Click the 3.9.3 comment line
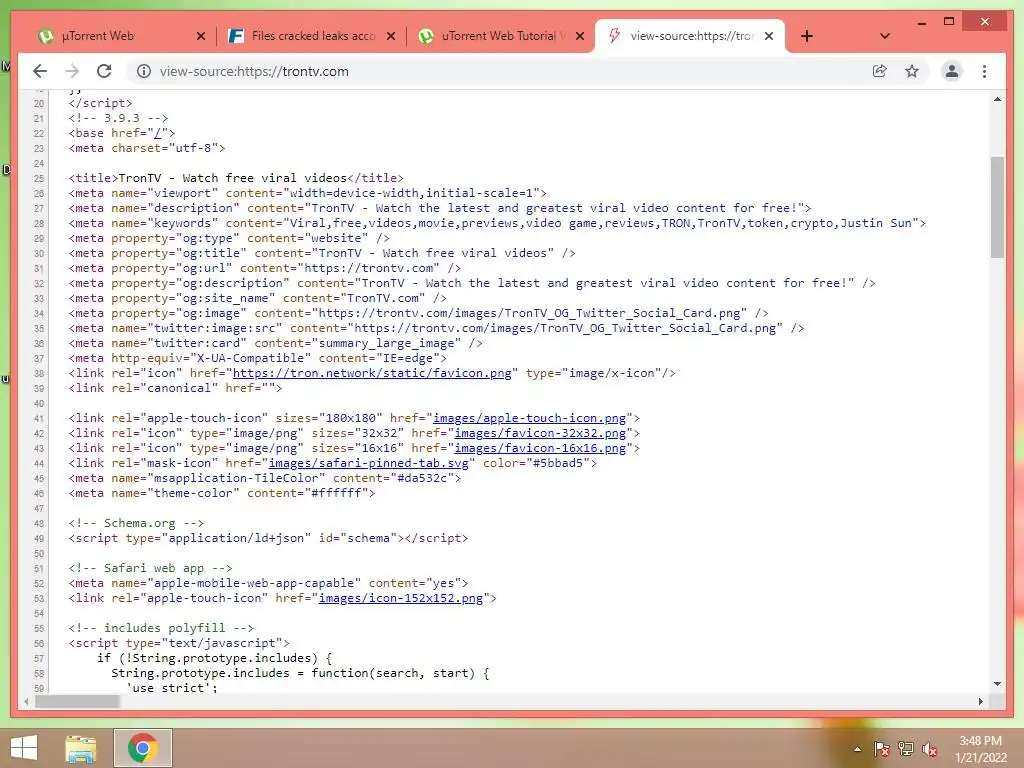Image resolution: width=1024 pixels, height=768 pixels. click(x=118, y=118)
